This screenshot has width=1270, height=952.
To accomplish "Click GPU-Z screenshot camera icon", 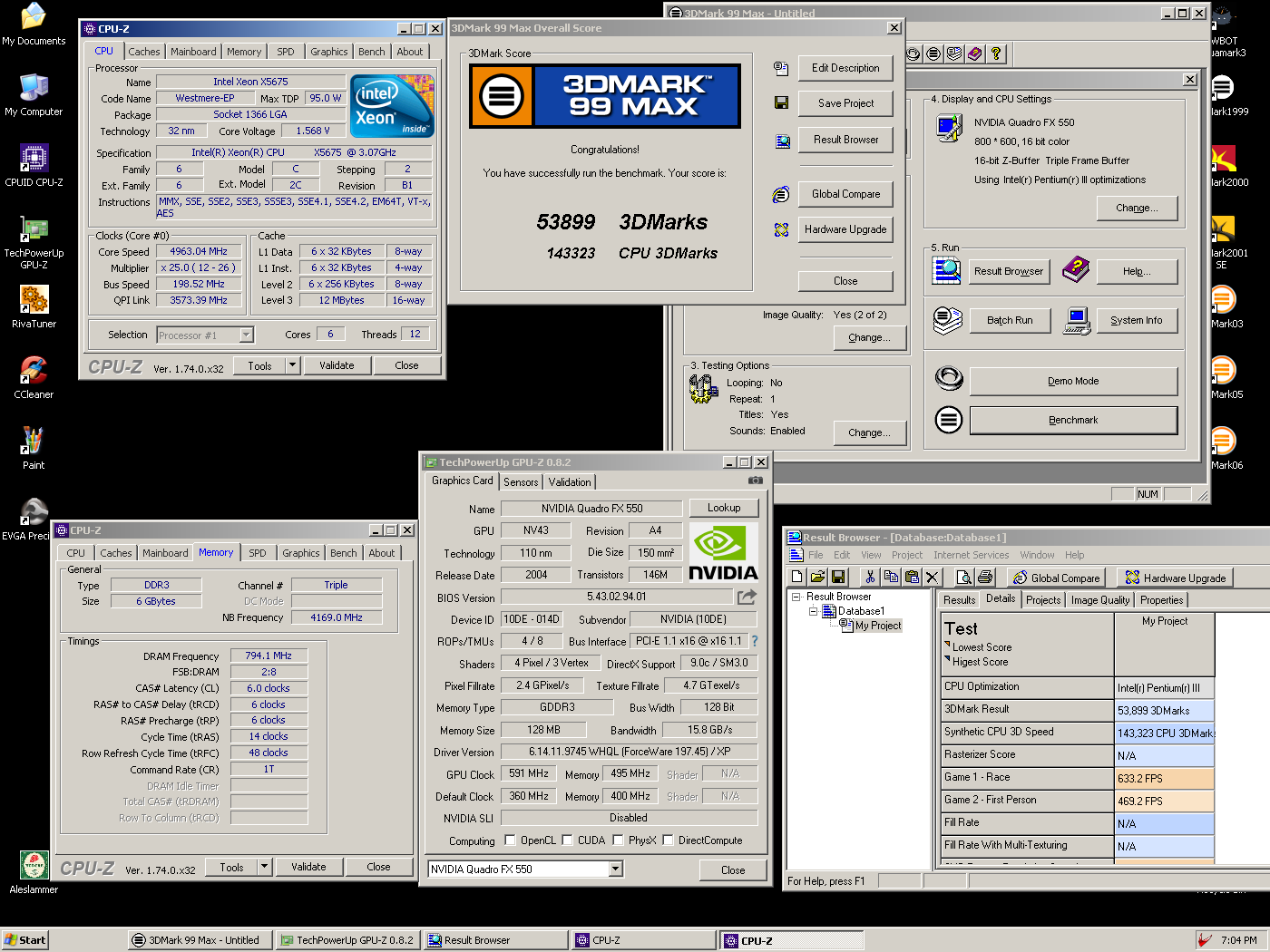I will point(755,481).
